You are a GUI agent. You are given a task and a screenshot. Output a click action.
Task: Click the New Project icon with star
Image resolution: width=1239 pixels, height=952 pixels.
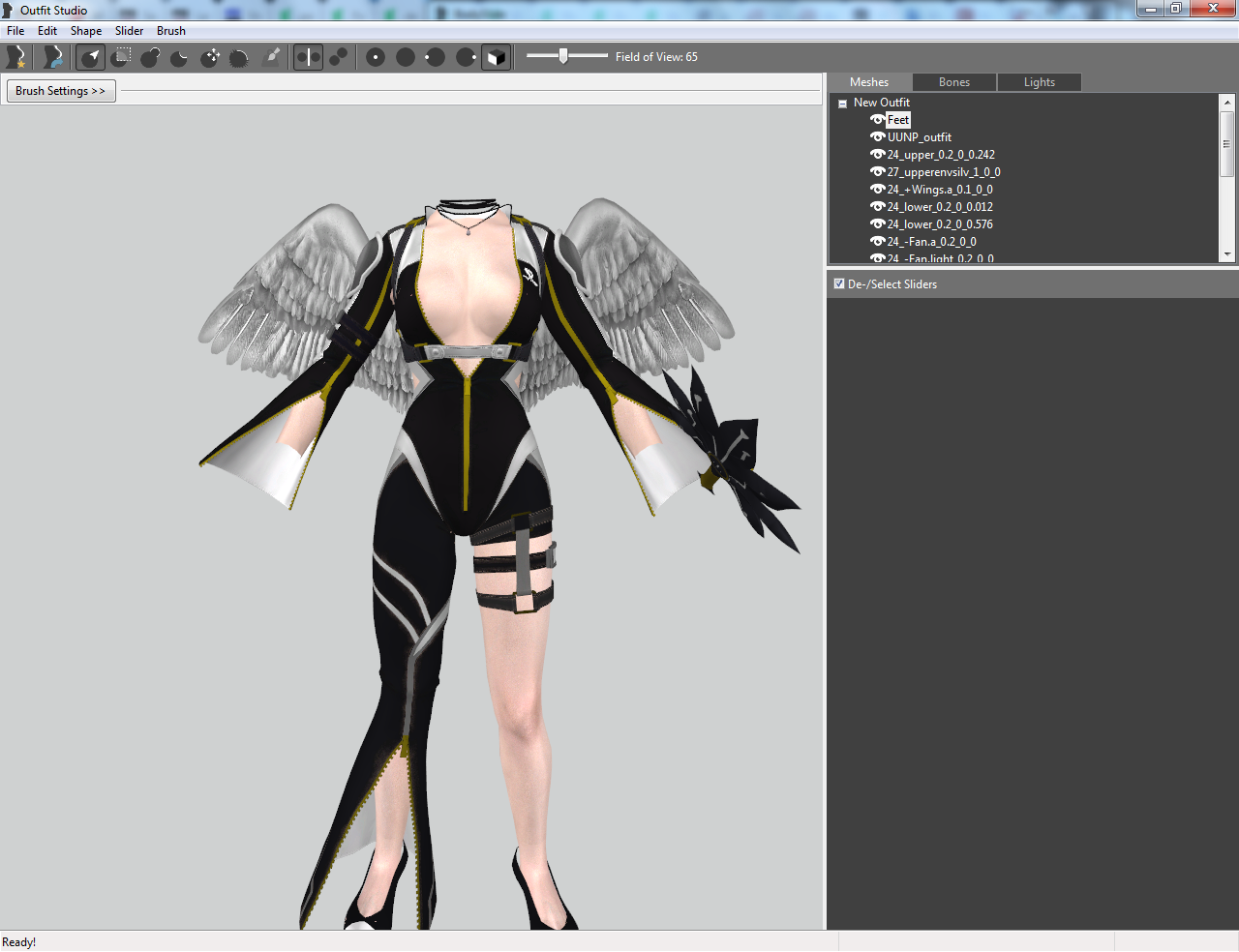point(16,57)
